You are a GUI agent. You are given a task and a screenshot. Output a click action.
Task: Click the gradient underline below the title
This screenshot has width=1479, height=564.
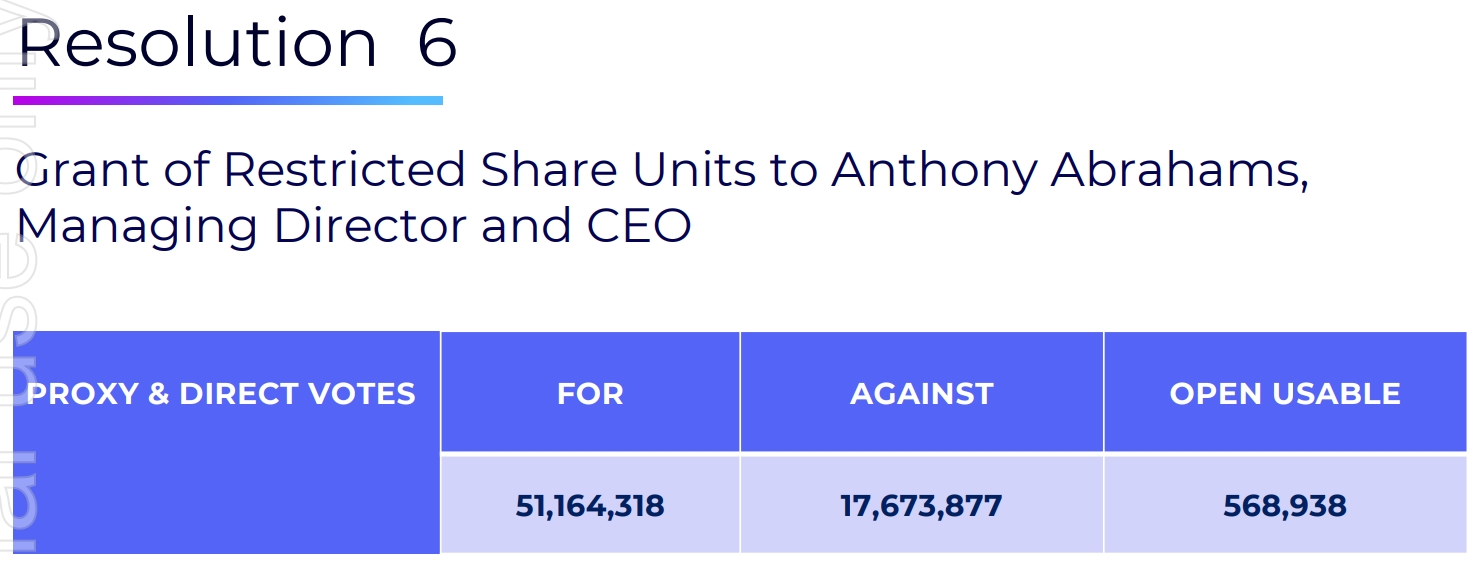coord(228,100)
